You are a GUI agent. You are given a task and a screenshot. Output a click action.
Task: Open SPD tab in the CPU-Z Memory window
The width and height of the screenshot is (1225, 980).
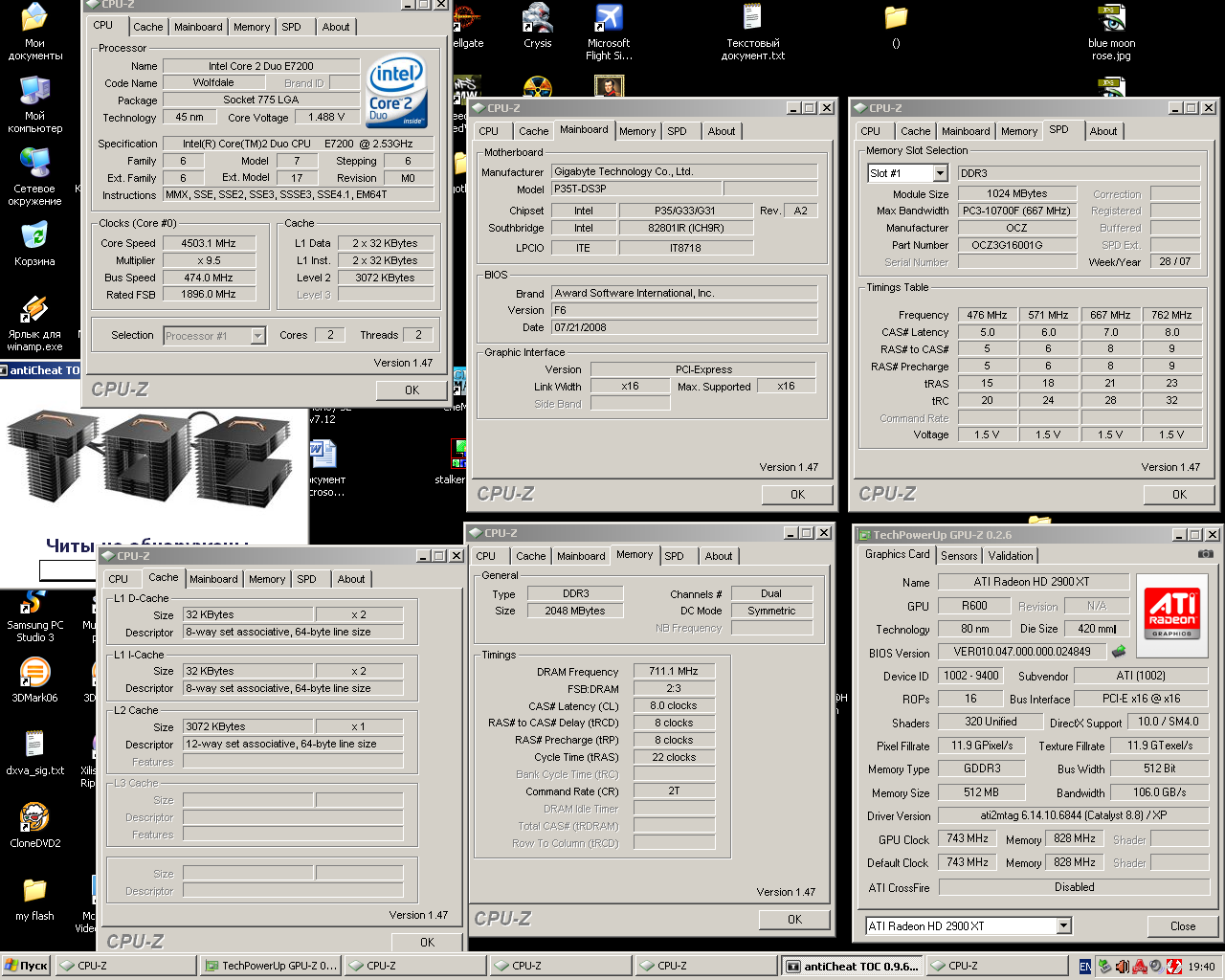[674, 556]
